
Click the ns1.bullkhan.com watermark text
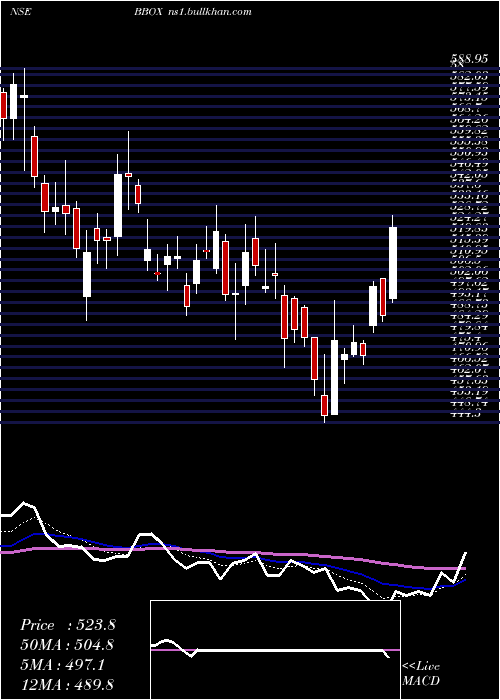point(208,12)
